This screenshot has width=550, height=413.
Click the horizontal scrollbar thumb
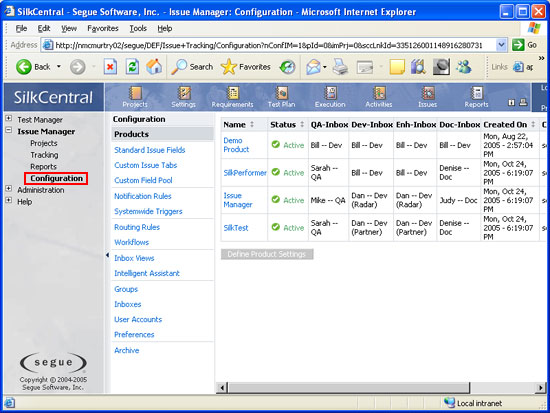tap(349, 388)
